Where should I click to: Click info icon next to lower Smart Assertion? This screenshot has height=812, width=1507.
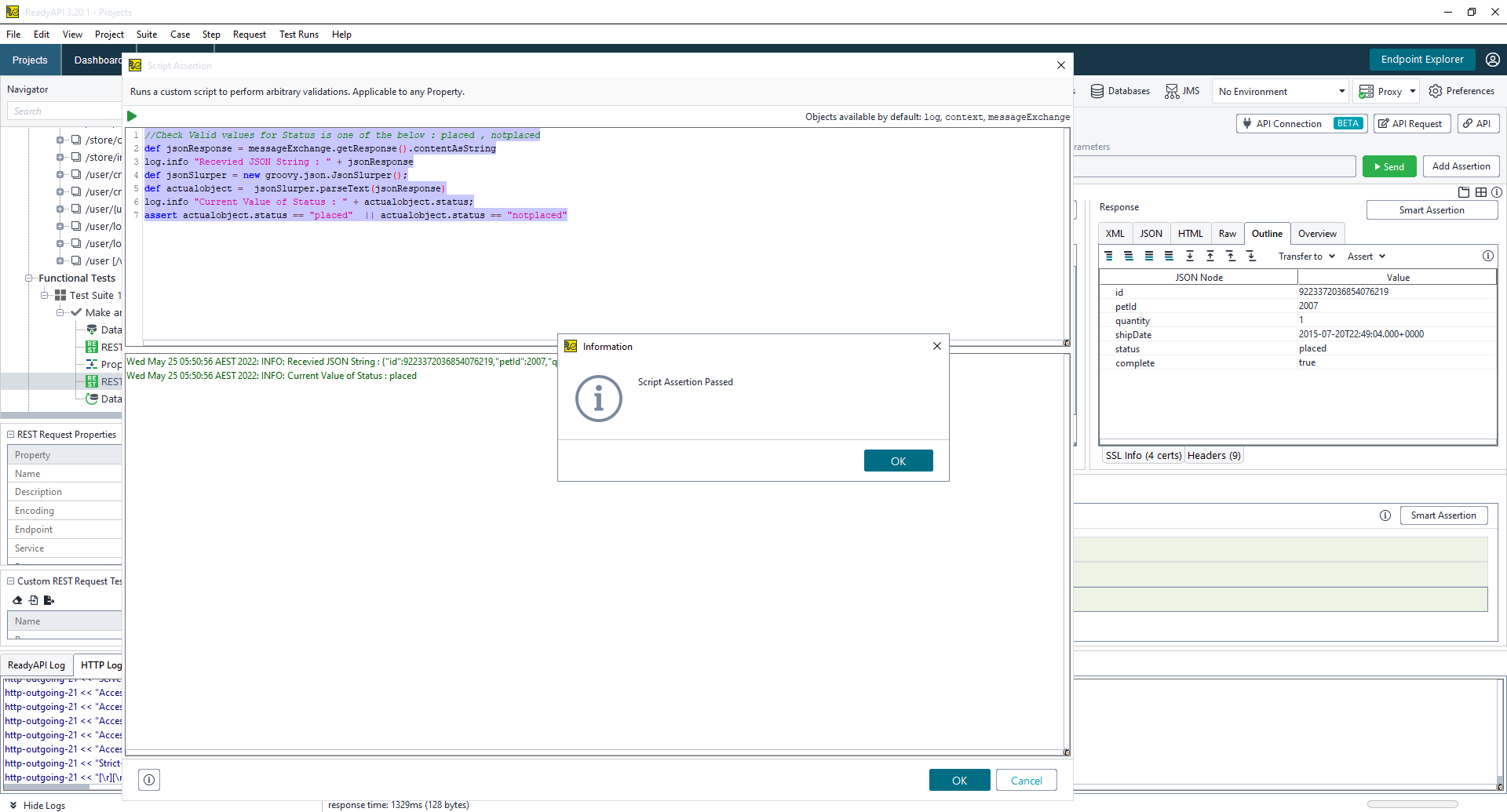(x=1385, y=515)
